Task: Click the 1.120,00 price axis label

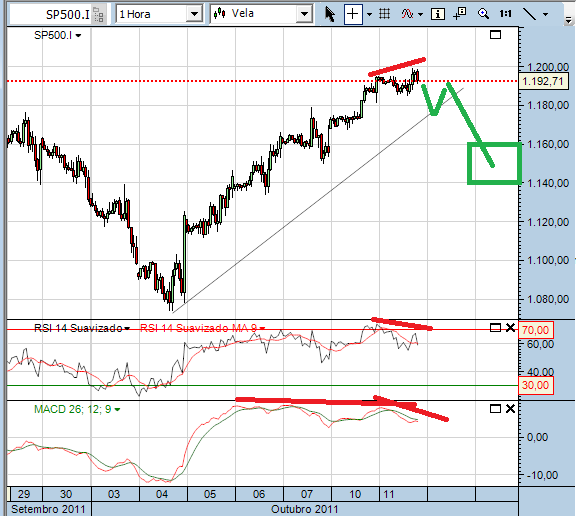Action: [x=548, y=222]
